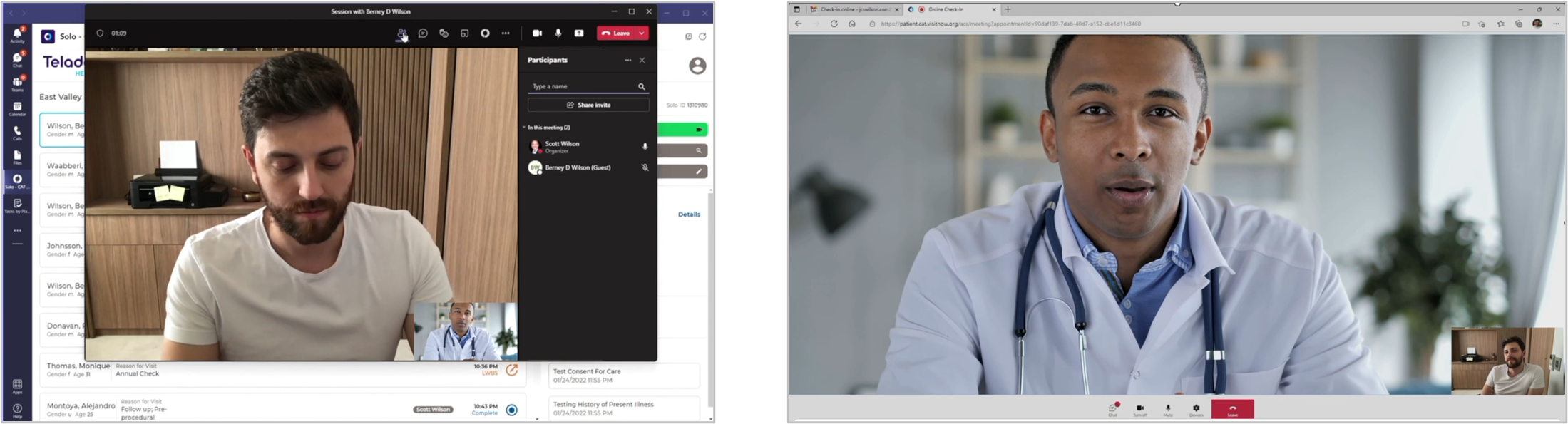Open Calendar in the Teams sidebar
The width and height of the screenshot is (1568, 424).
17,108
